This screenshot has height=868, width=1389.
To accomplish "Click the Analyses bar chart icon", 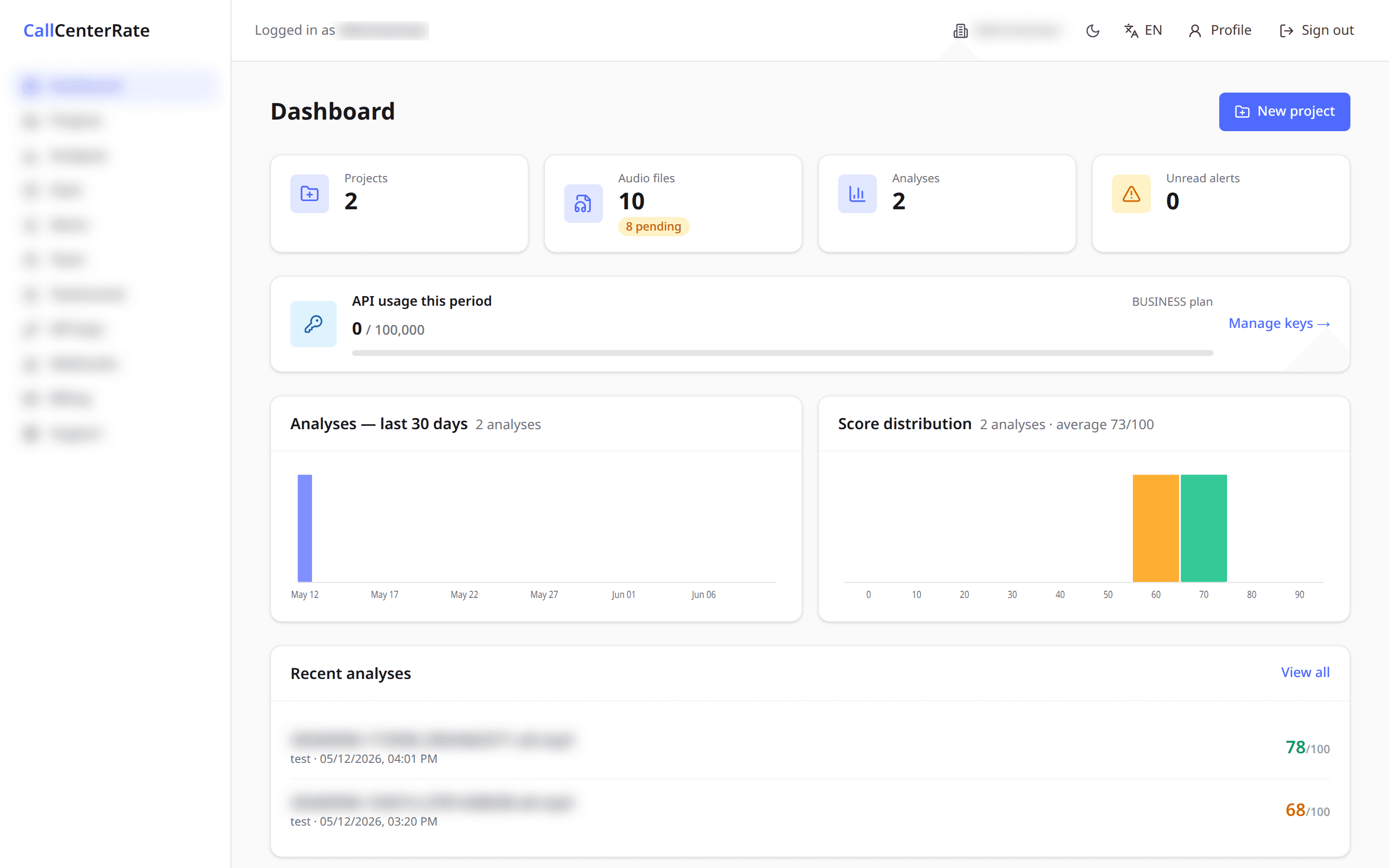I will [x=857, y=194].
